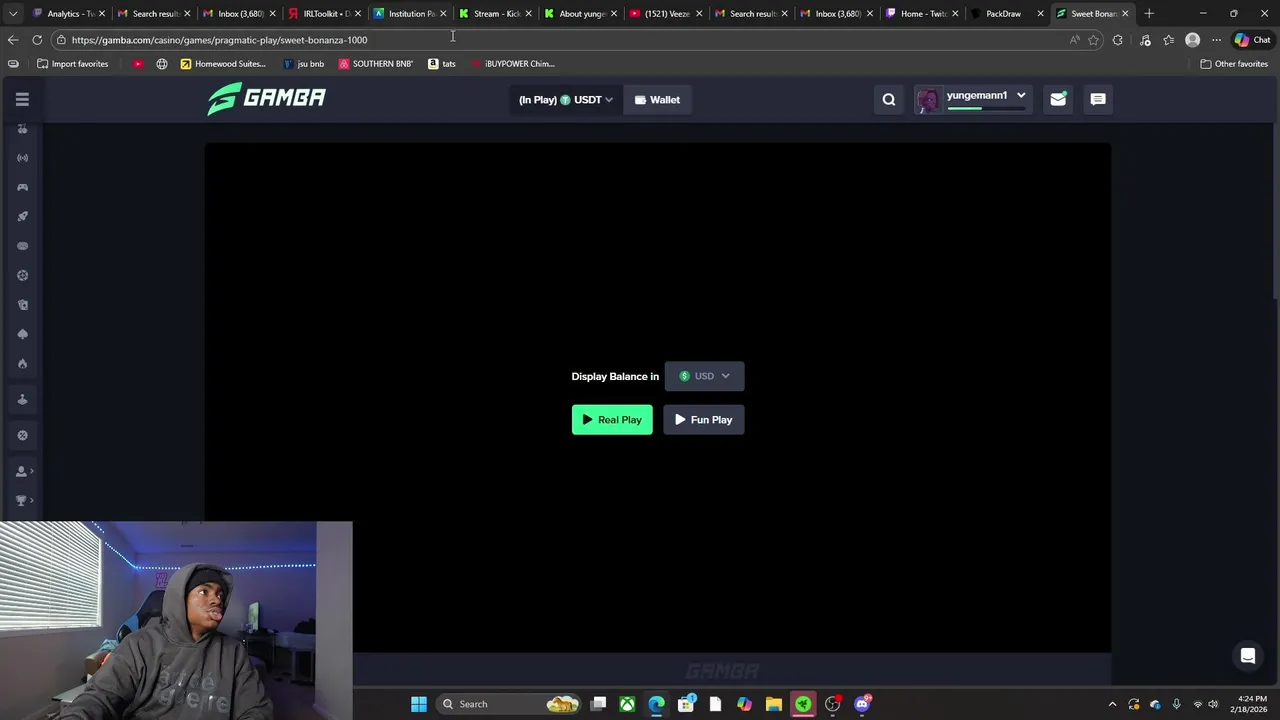The height and width of the screenshot is (720, 1280).
Task: Open the tab actions menu chevron
Action: (x=13, y=14)
